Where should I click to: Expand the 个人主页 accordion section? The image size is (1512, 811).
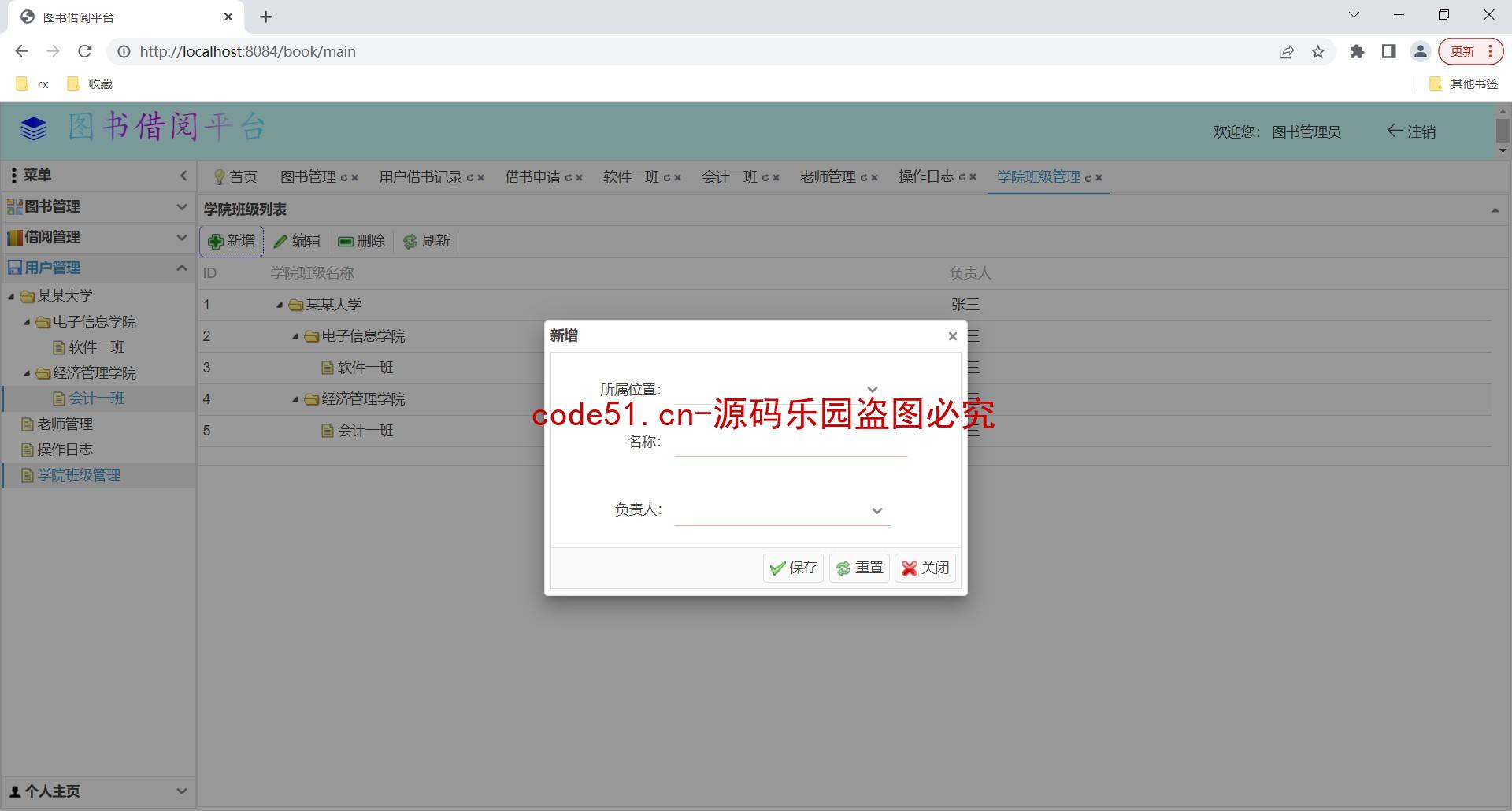(x=98, y=791)
